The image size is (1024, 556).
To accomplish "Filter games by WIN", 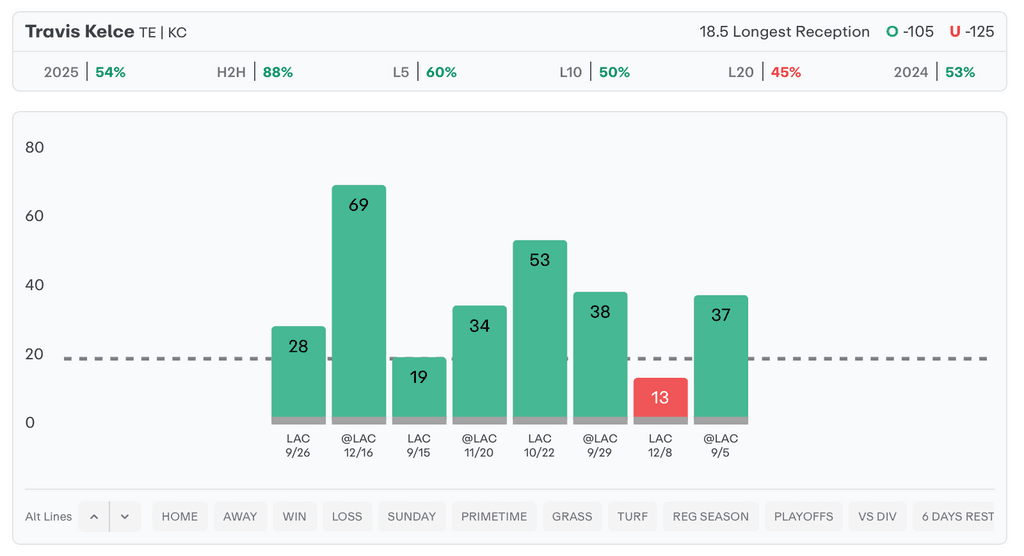I will [x=295, y=517].
